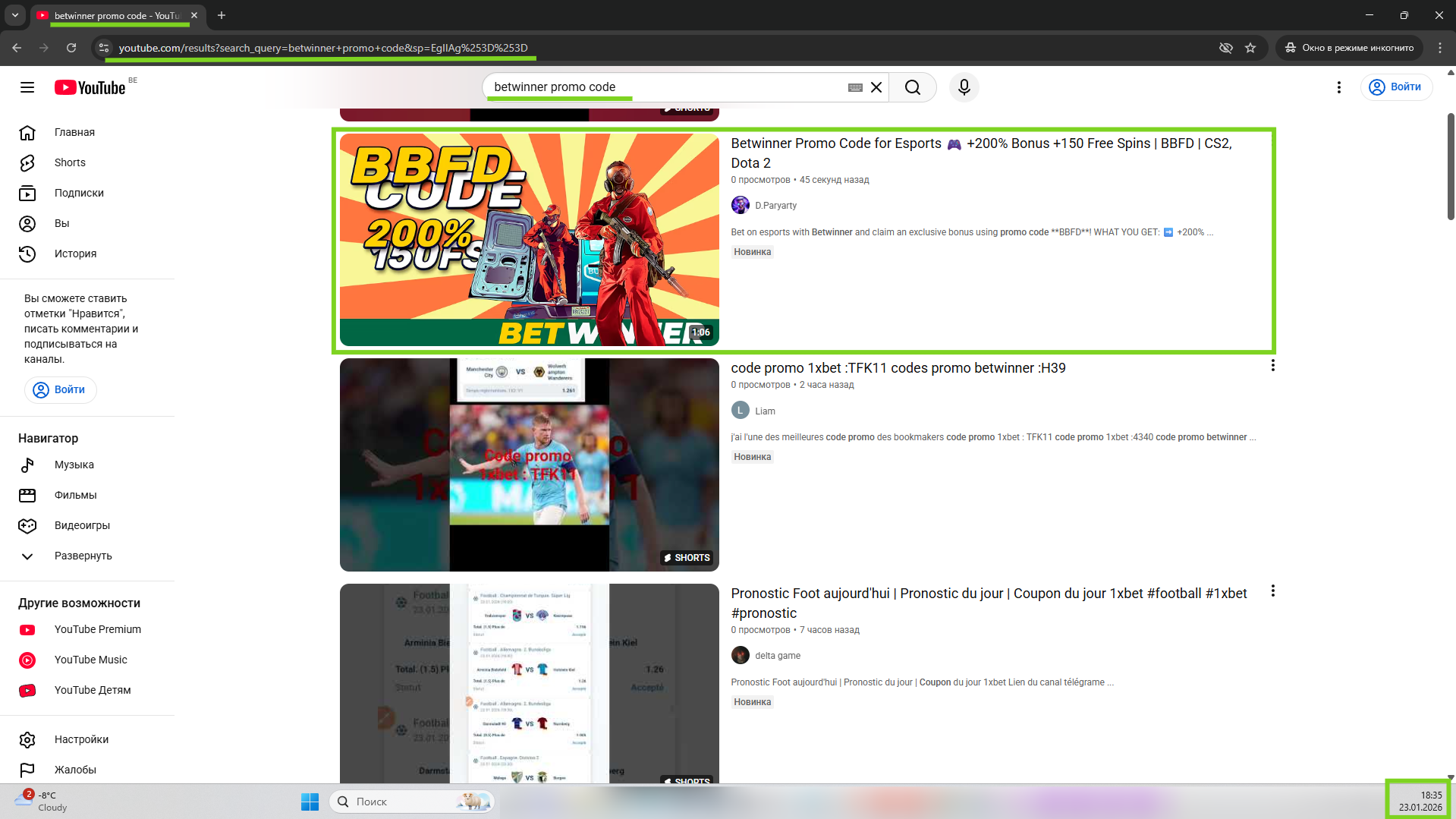Select Настройки label in sidebar
This screenshot has height=819, width=1456.
[x=81, y=740]
